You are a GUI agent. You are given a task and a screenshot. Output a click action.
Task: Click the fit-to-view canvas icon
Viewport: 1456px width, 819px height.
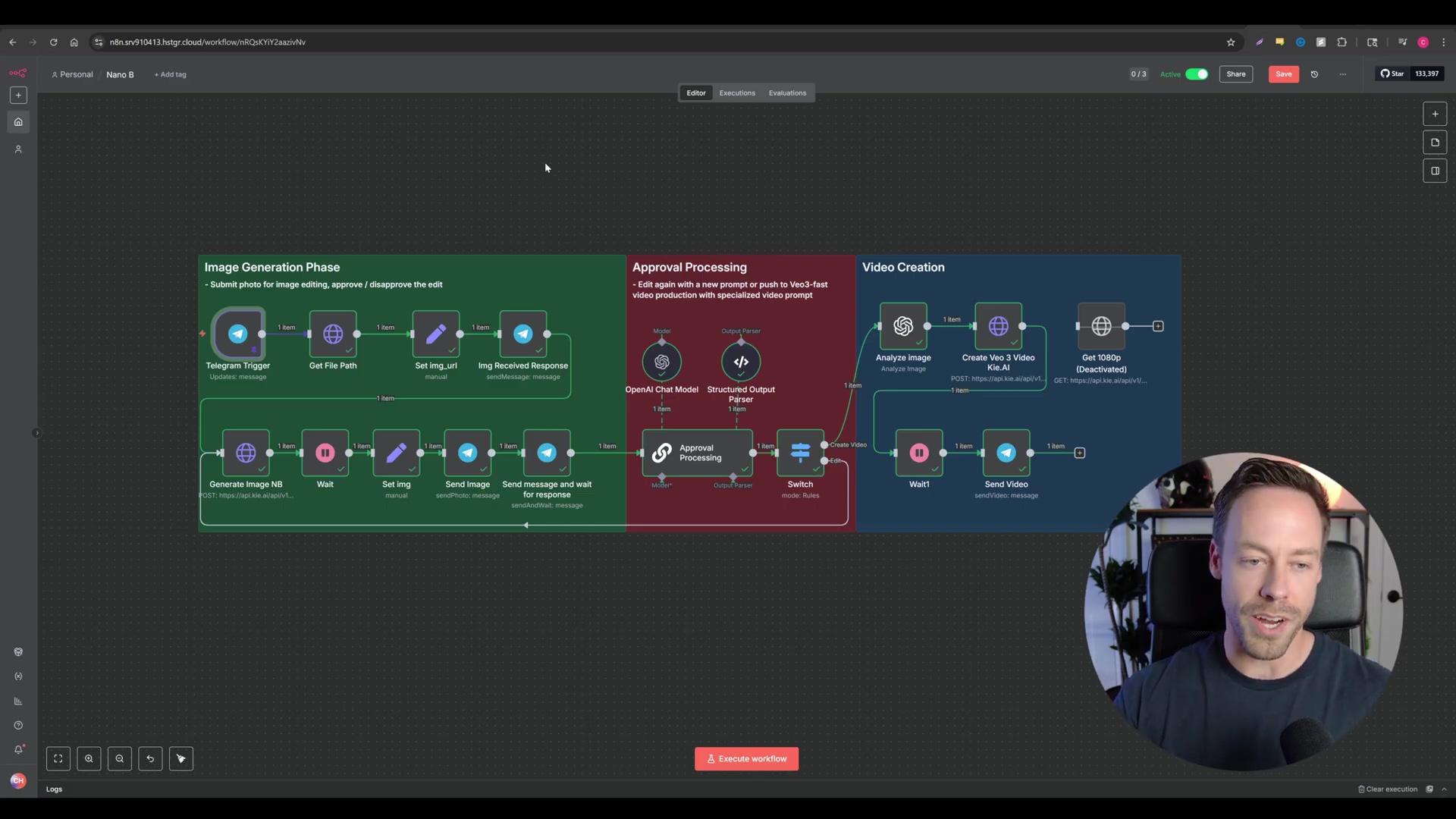(58, 758)
